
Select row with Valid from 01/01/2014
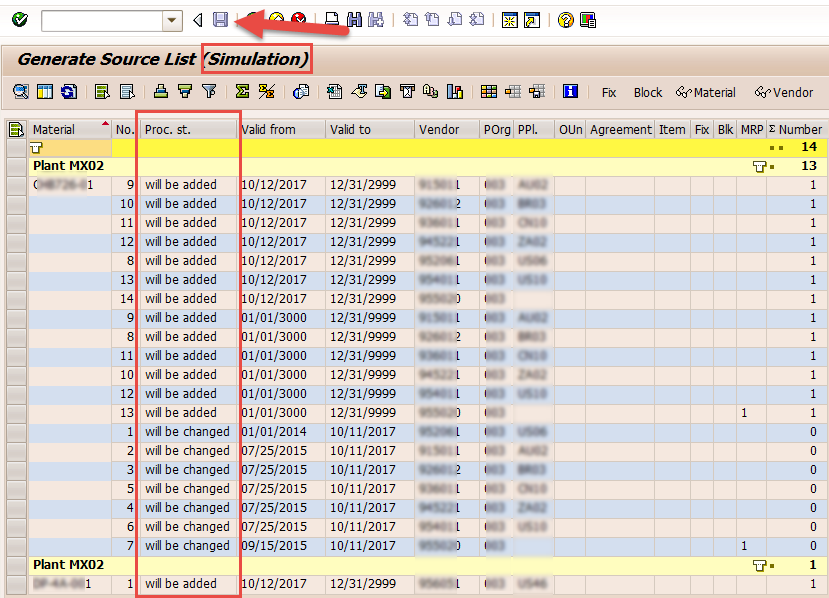(x=16, y=432)
